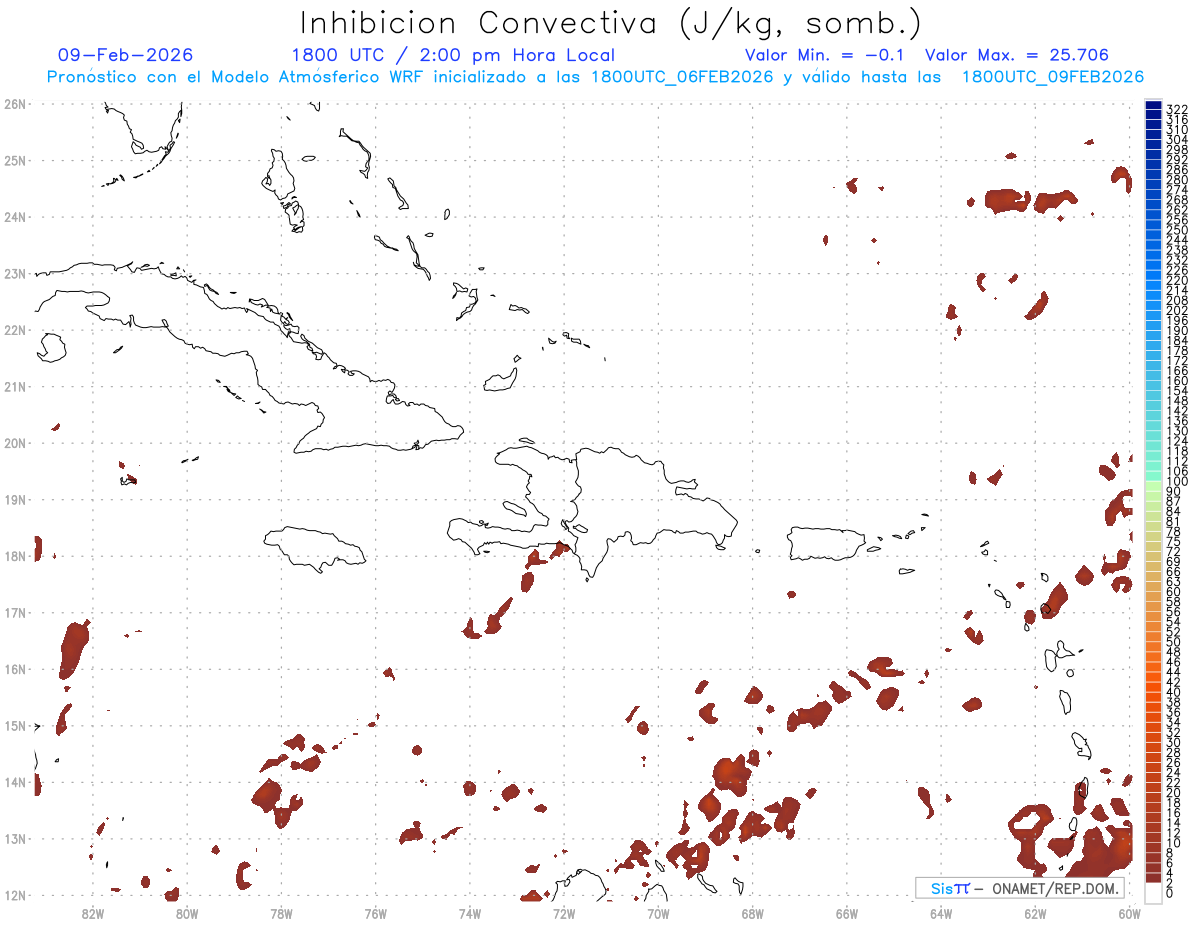Click the "23N" latitude label
Screen dimensions: 1200x927
point(15,273)
